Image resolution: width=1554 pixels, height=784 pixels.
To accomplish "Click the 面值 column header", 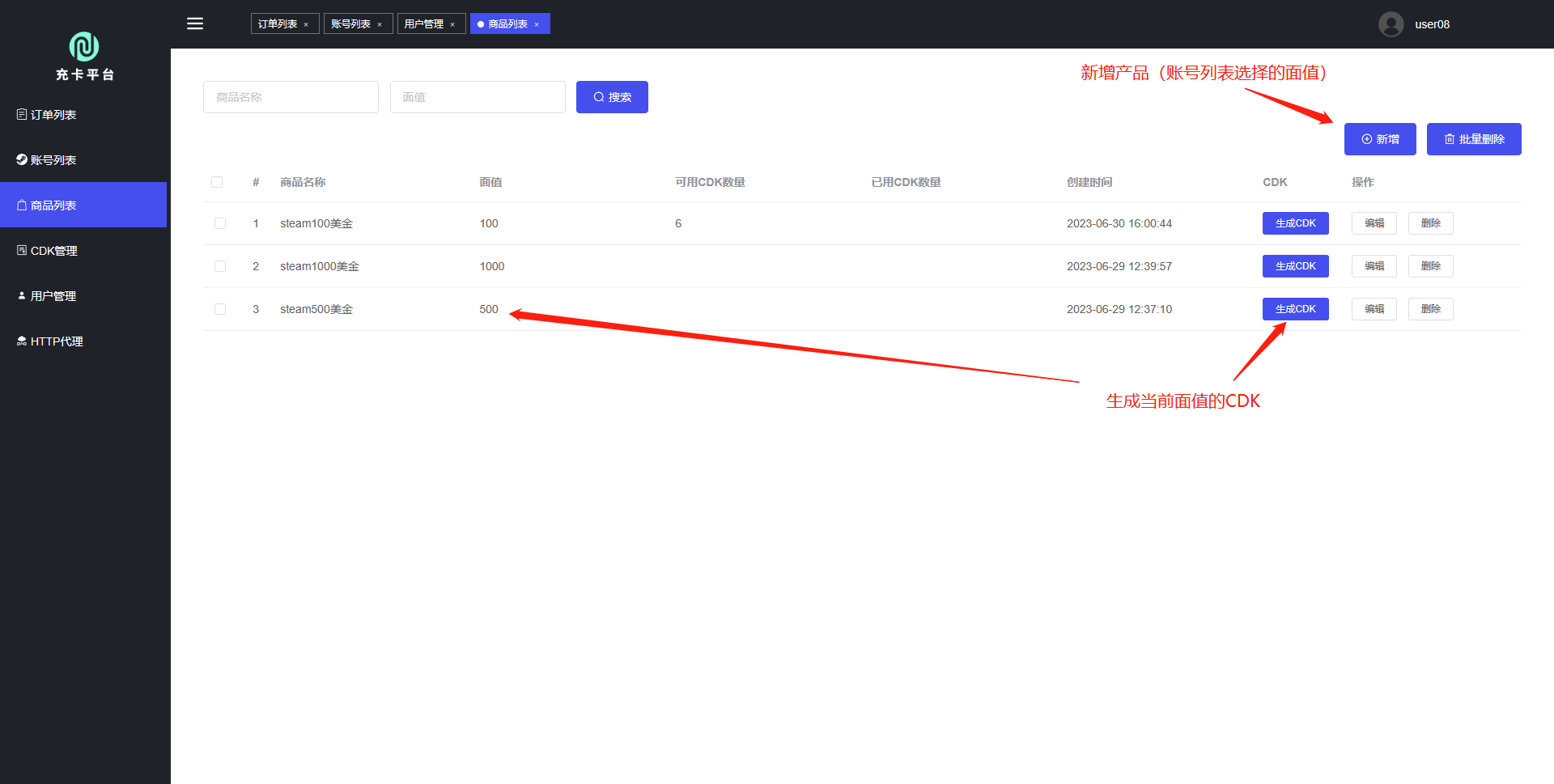I will coord(490,182).
